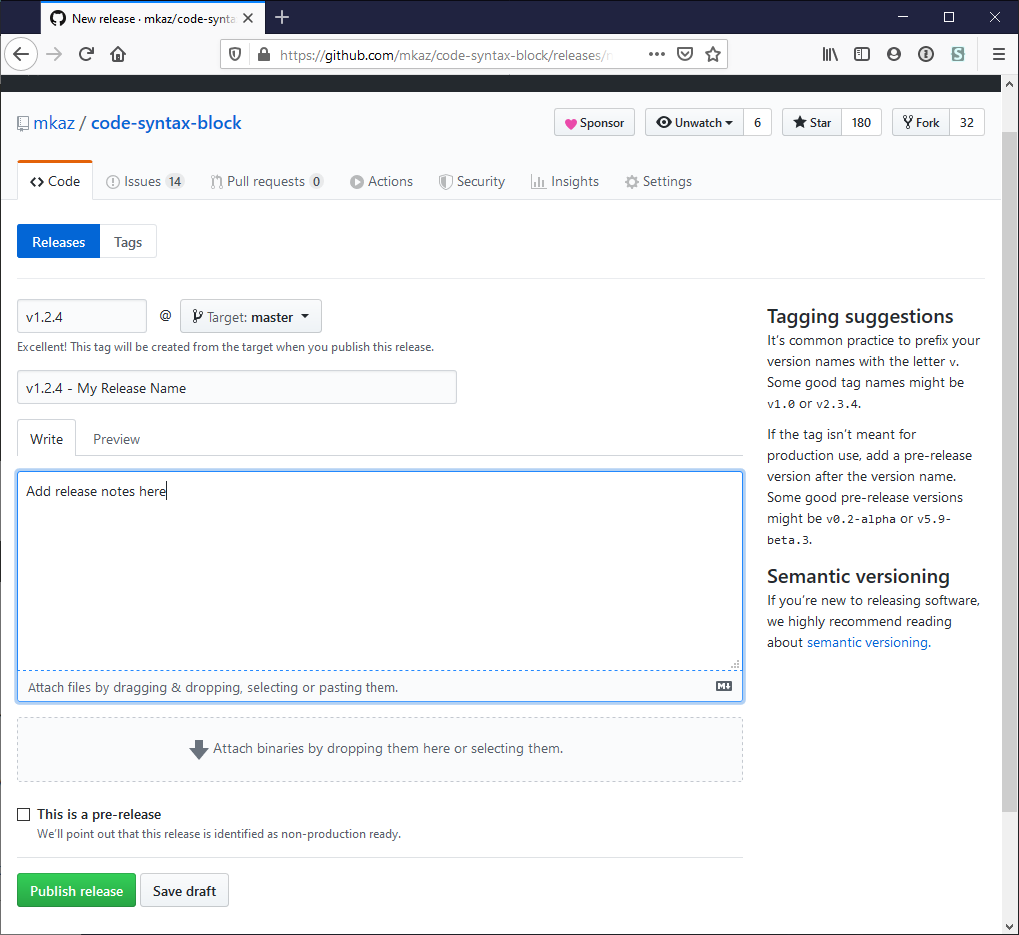Save page to Pocket icon
This screenshot has width=1019, height=935.
tap(685, 54)
